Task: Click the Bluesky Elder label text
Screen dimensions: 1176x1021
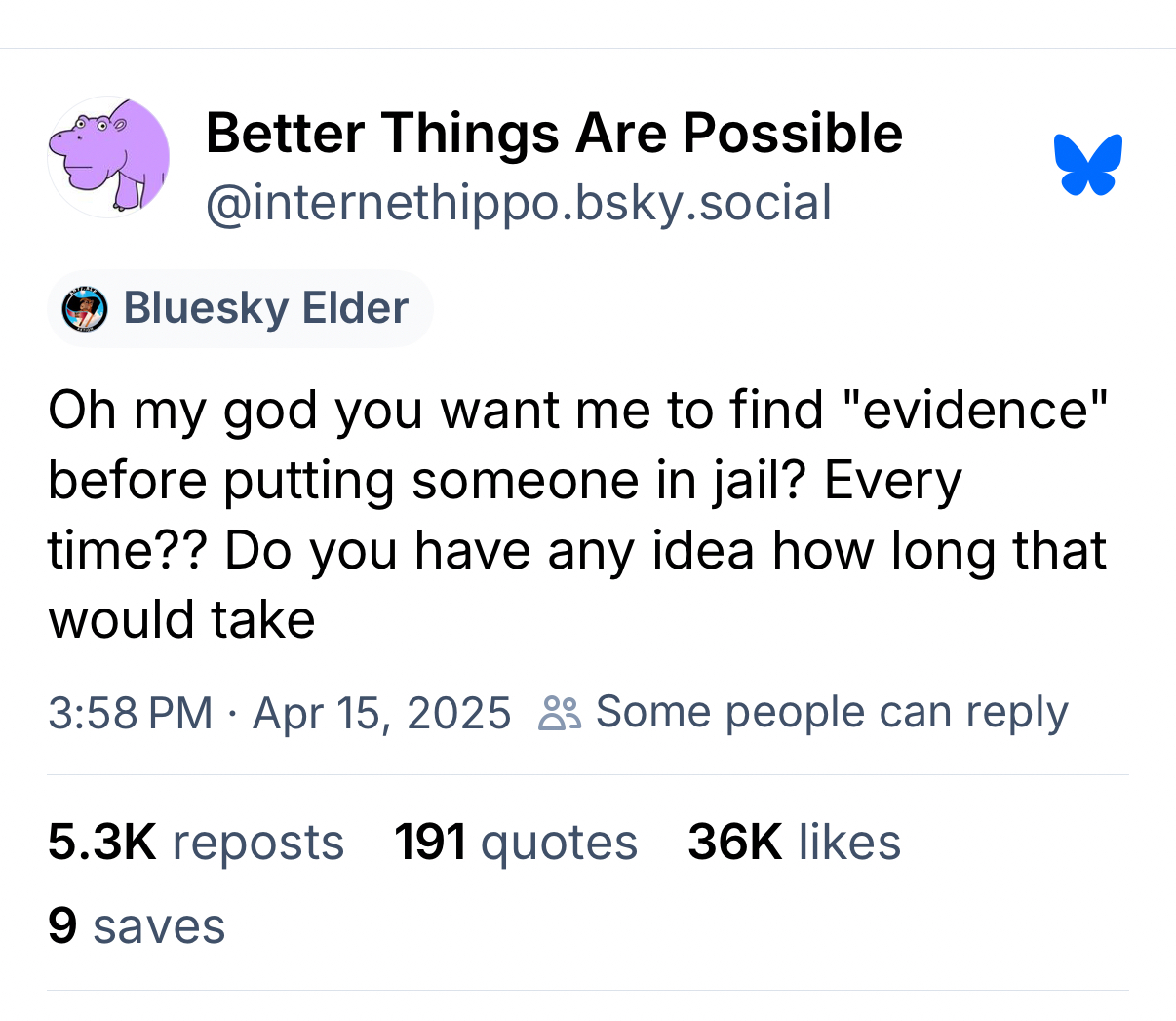Action: (x=265, y=308)
